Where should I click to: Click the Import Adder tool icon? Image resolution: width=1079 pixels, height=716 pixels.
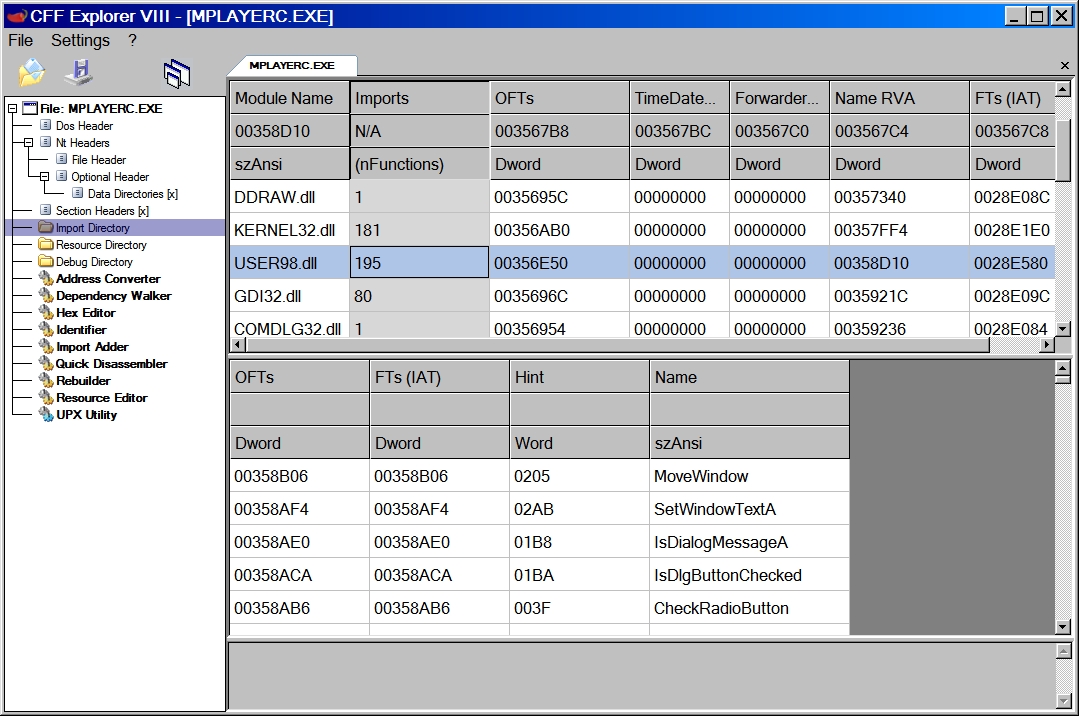coord(46,346)
